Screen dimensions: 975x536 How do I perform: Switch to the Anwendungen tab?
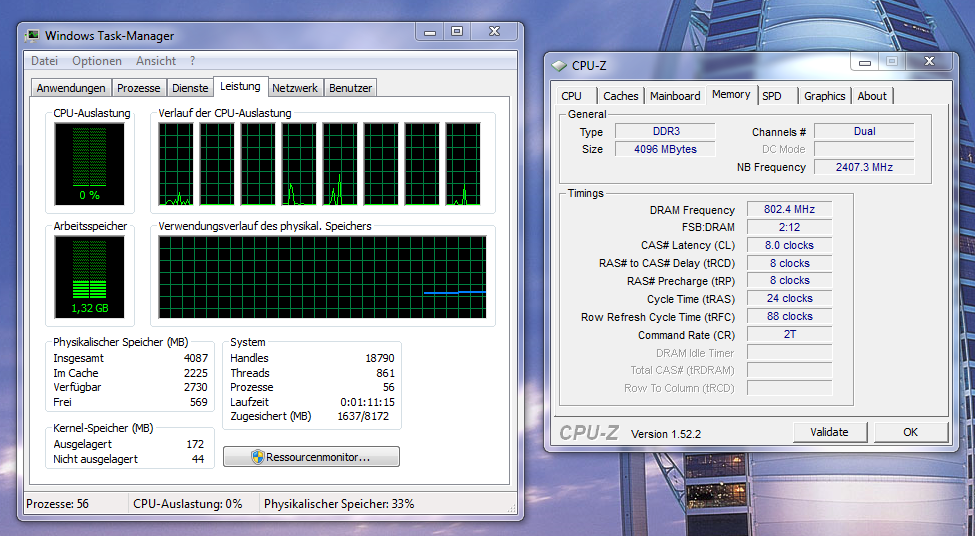click(x=71, y=88)
